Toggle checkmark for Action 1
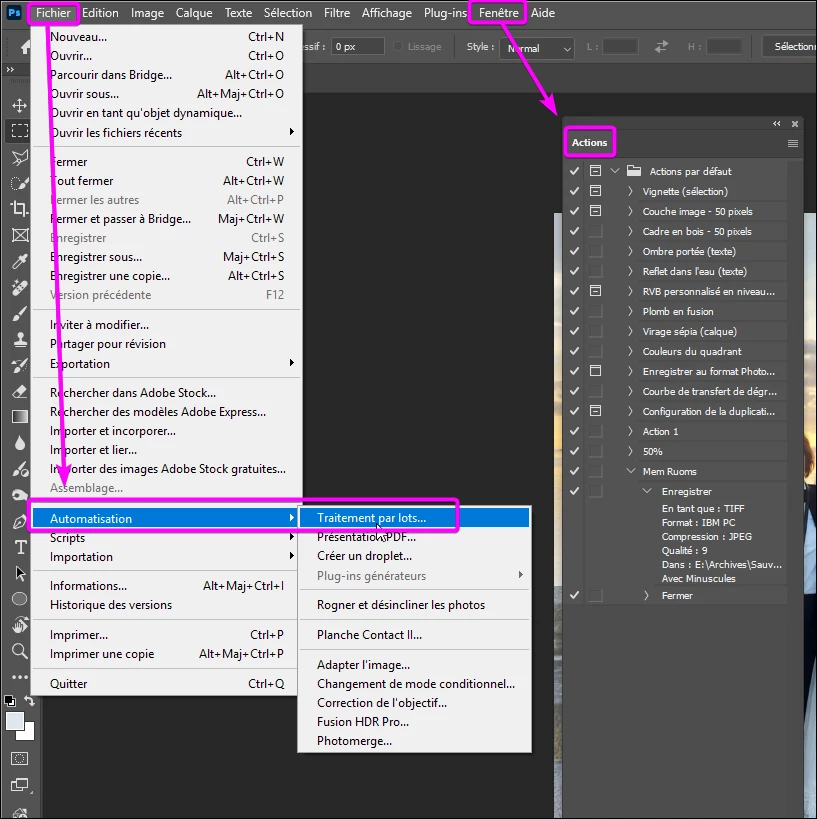Viewport: 817px width, 819px height. tap(574, 431)
